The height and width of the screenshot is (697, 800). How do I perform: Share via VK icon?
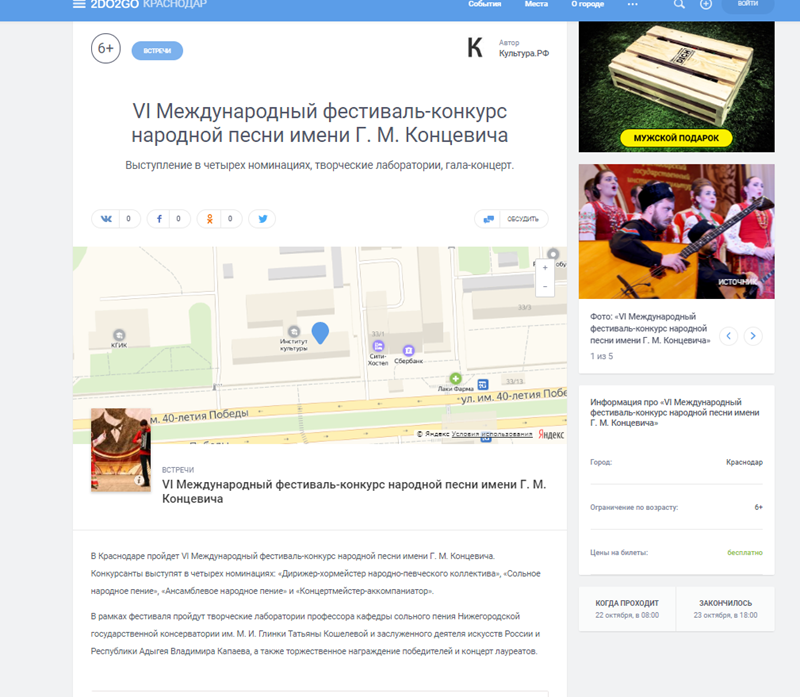point(106,219)
